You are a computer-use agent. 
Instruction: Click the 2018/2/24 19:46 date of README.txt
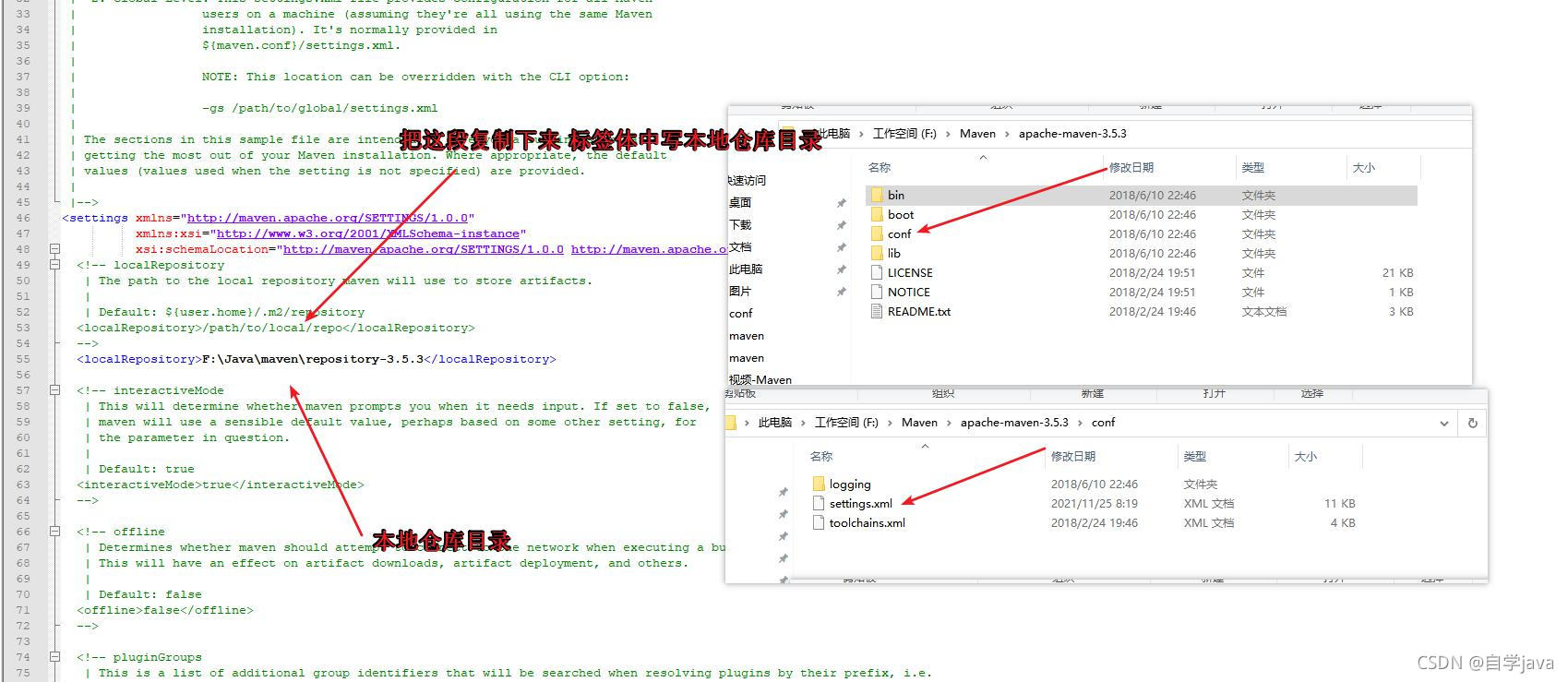pyautogui.click(x=1153, y=311)
